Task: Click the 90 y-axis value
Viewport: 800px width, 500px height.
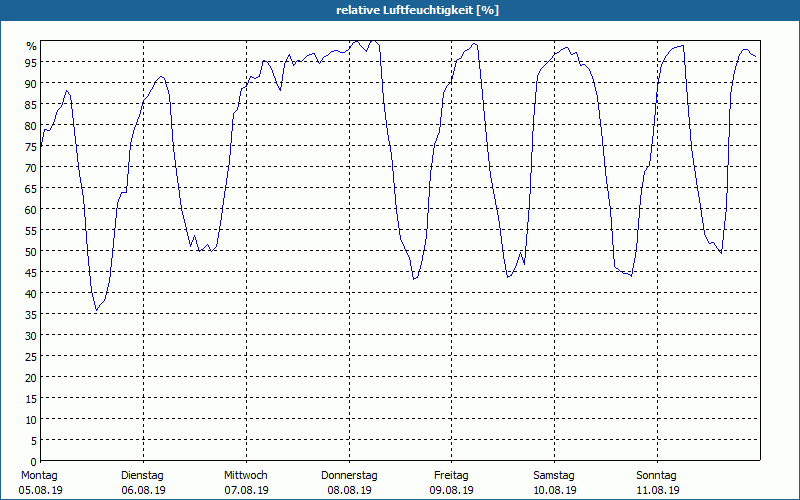Action: pyautogui.click(x=31, y=84)
